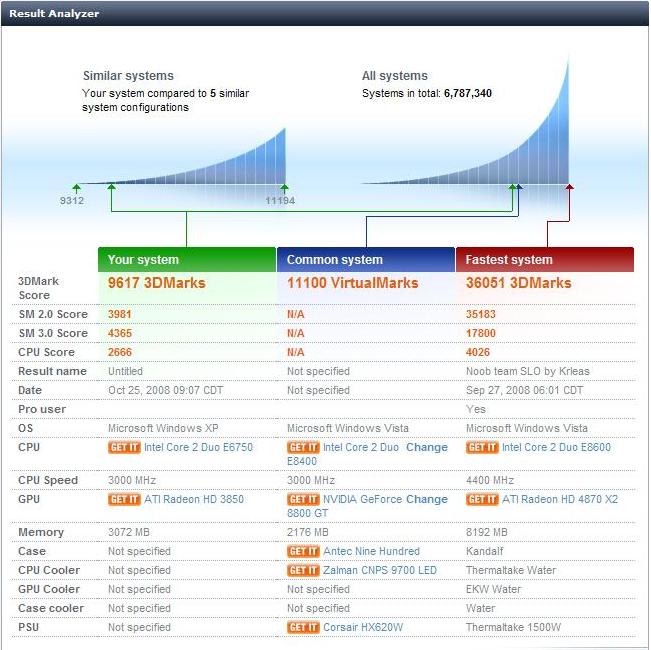The height and width of the screenshot is (650, 651).
Task: Open the NVIDIA GeForce link
Action: tap(361, 499)
